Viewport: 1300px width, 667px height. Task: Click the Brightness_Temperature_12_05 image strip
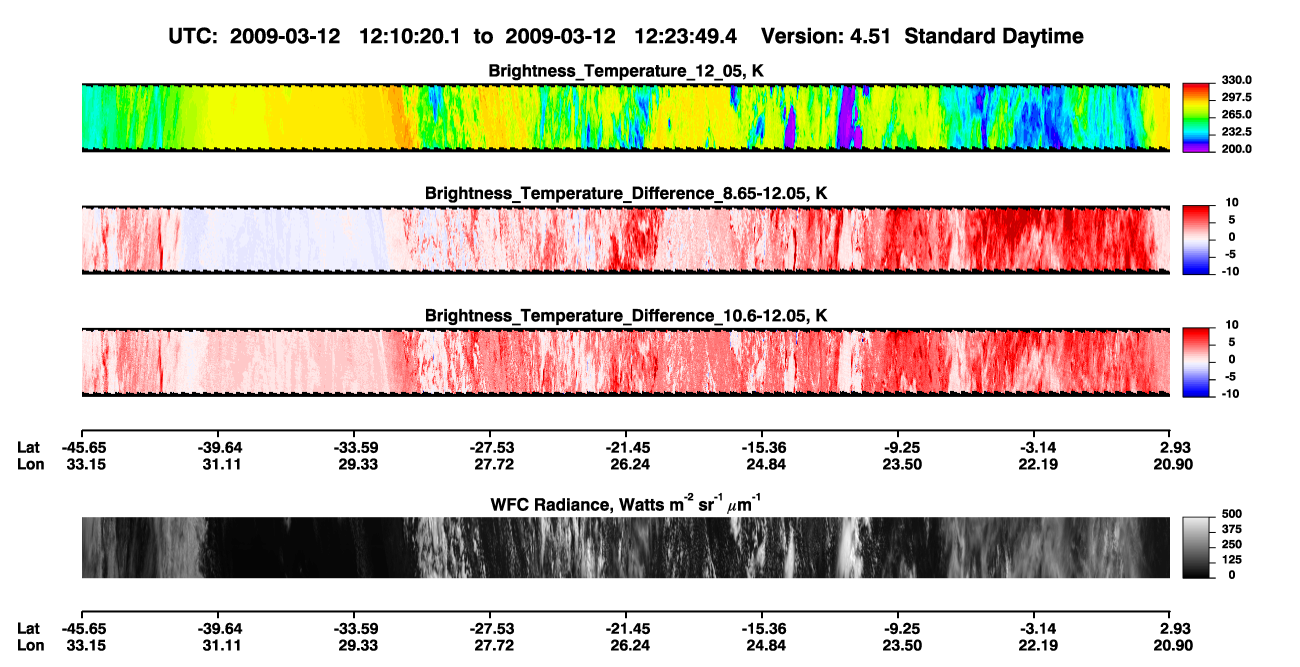(625, 117)
